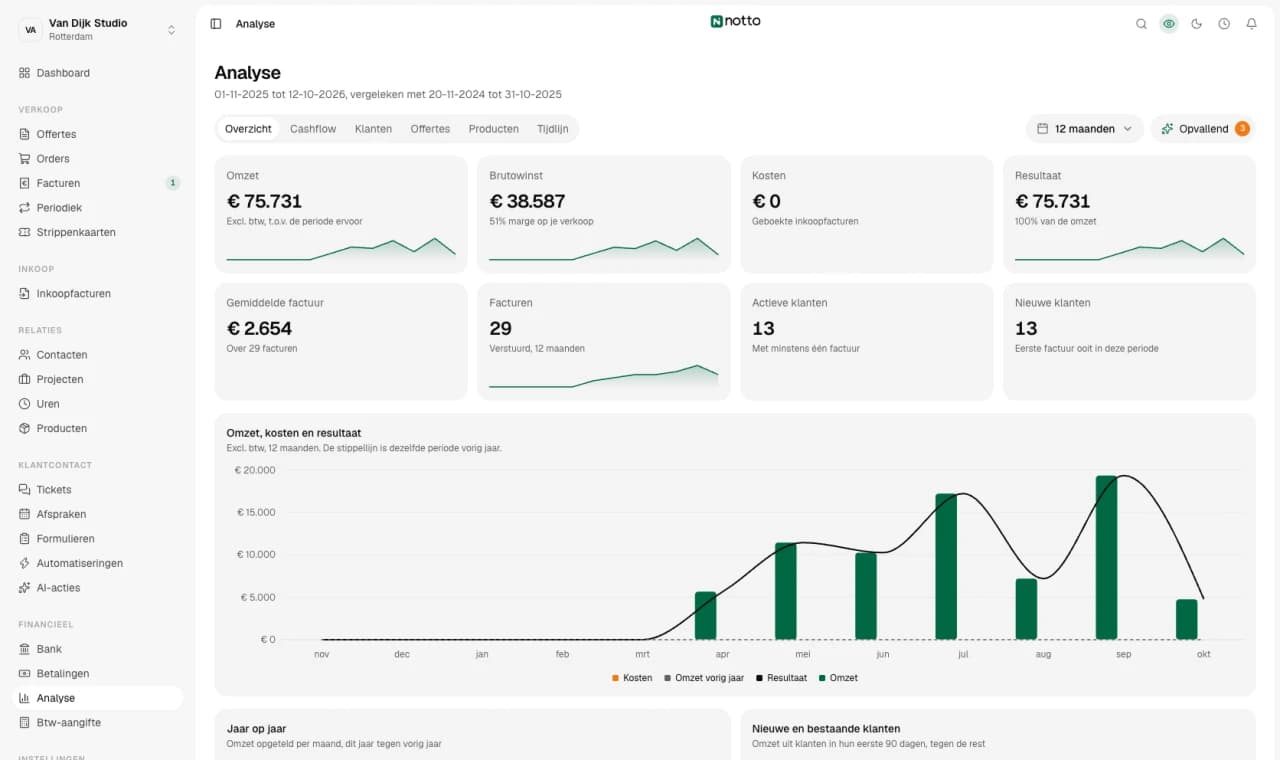The height and width of the screenshot is (760, 1280).
Task: Click the Omzet € 75.731 card
Action: 341,214
